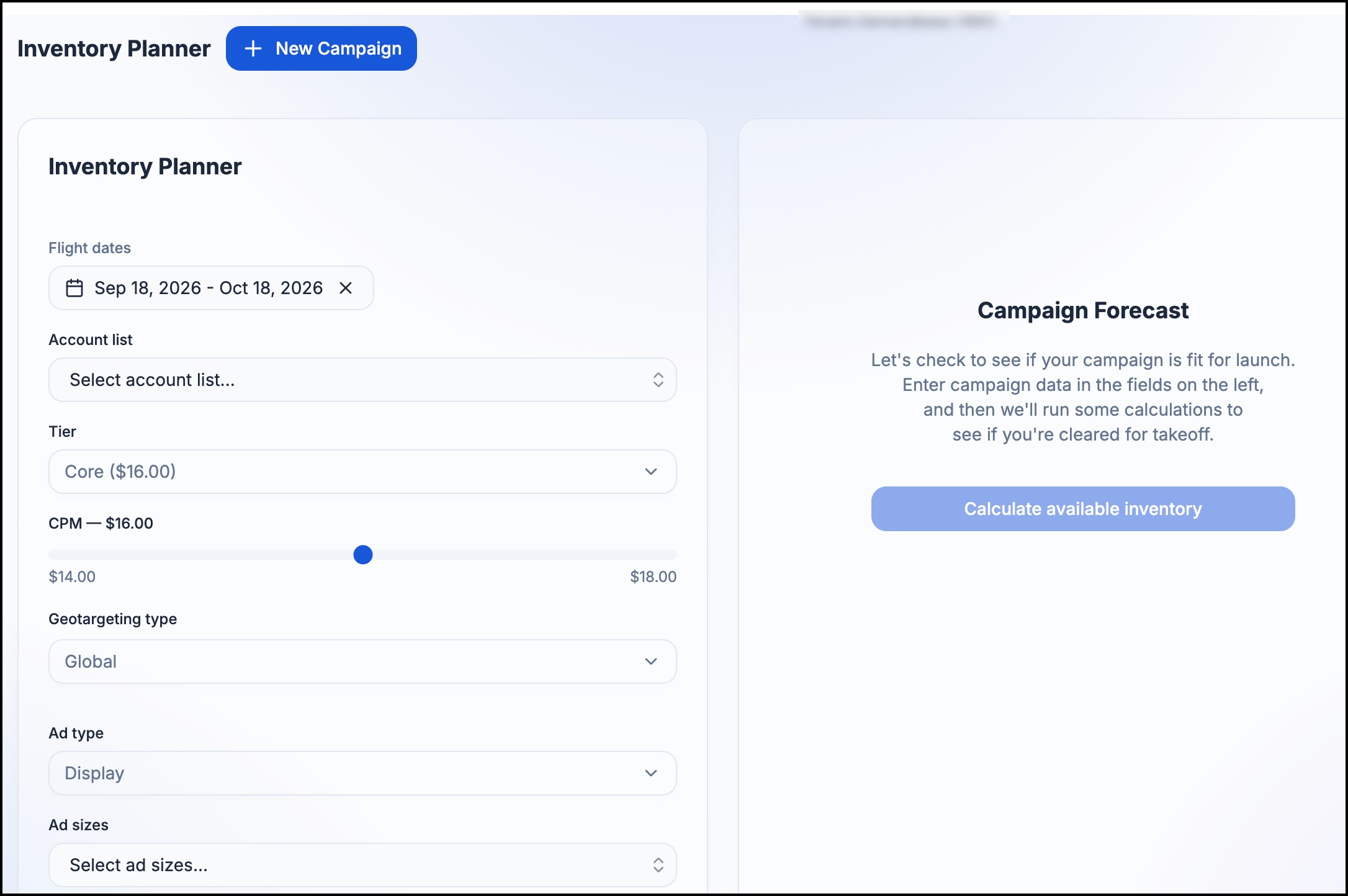Open the Global geotargeting dropdown
This screenshot has width=1348, height=896.
362,661
